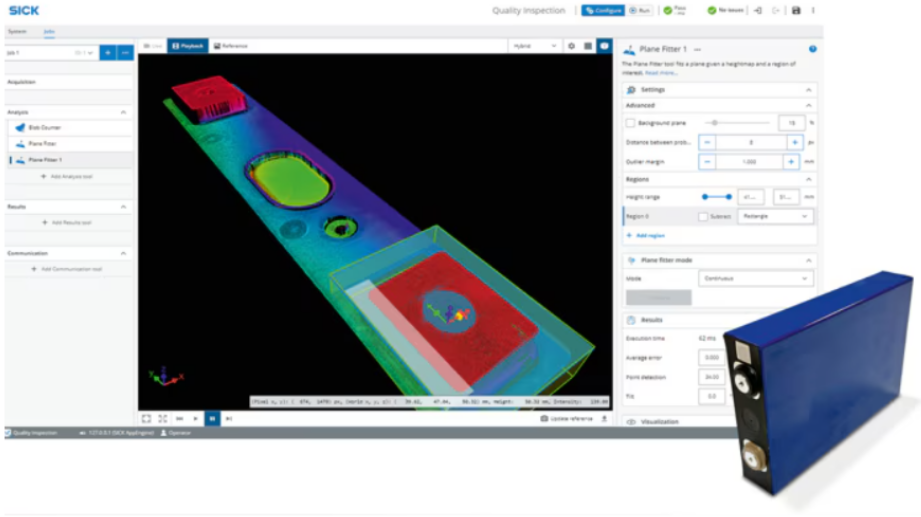The image size is (921, 517).
Task: Click Add Analysis tool
Action: [x=66, y=176]
